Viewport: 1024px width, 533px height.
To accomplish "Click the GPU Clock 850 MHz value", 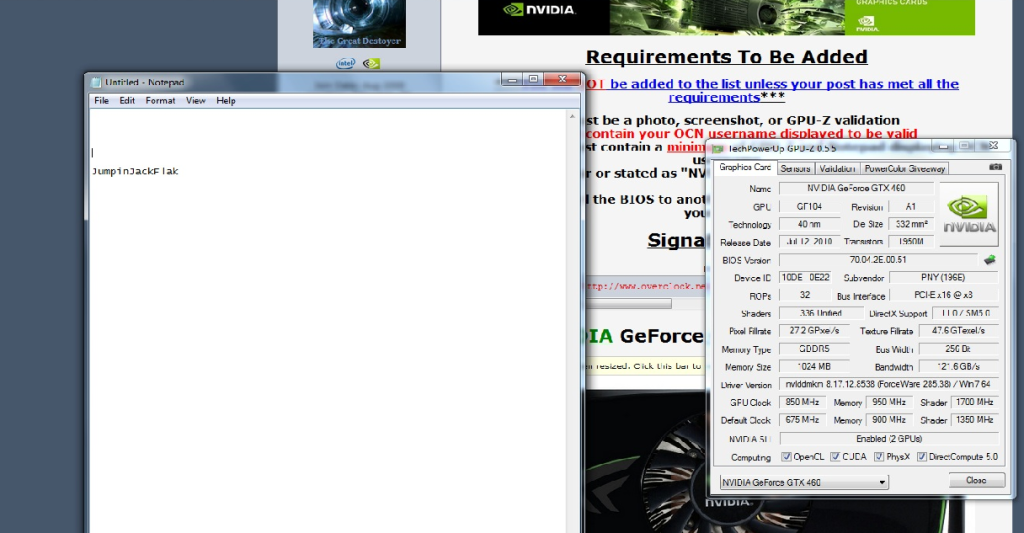I will (803, 402).
